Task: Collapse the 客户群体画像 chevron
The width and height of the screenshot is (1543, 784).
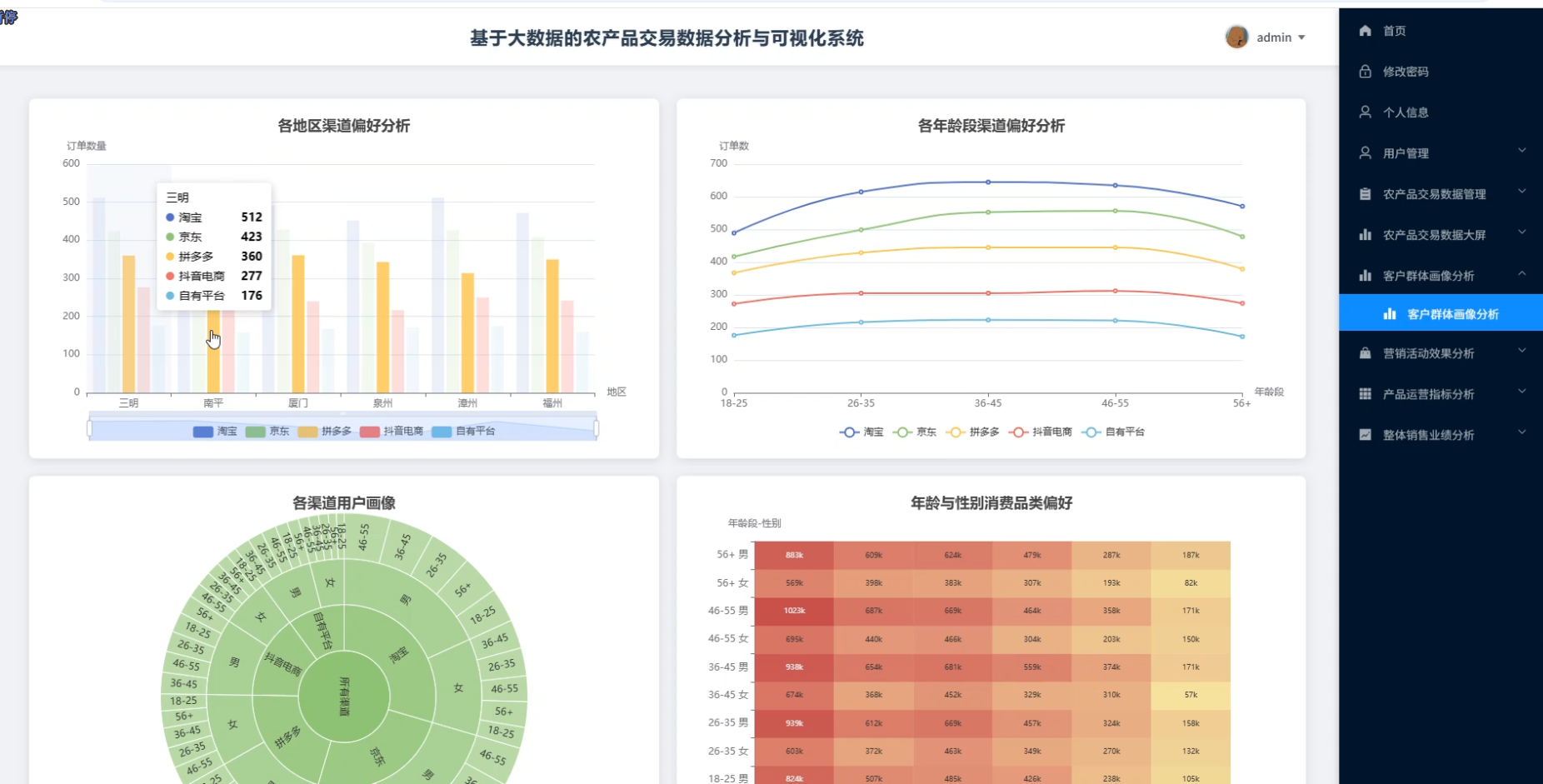Action: (x=1522, y=273)
